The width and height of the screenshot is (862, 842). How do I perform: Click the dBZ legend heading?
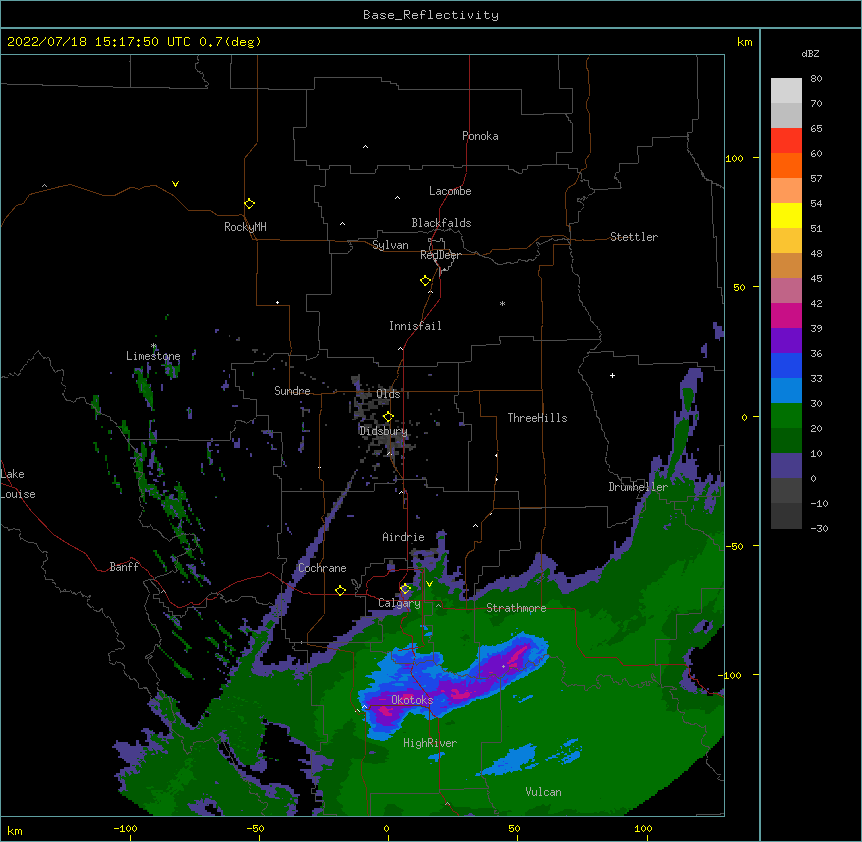(x=810, y=53)
